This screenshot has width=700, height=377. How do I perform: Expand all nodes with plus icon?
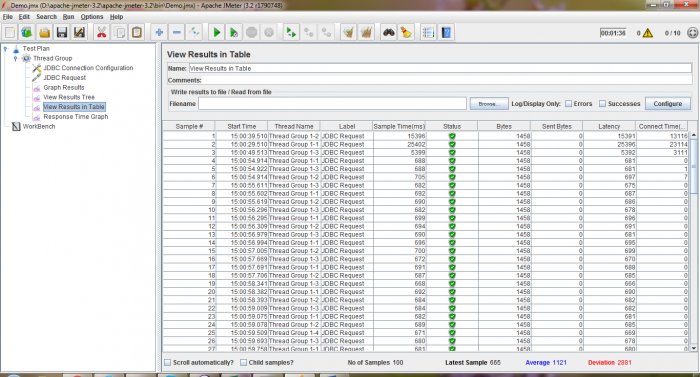(159, 33)
